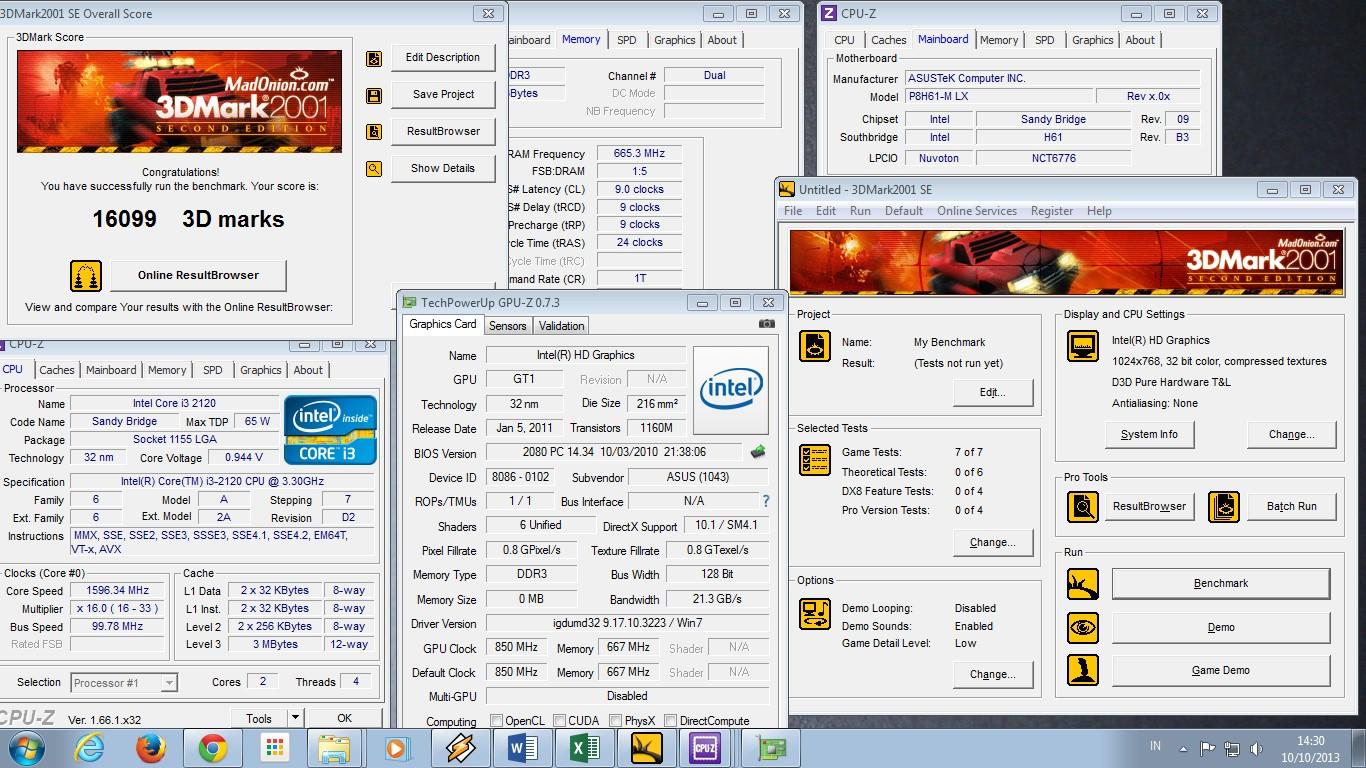This screenshot has height=768, width=1366.
Task: Open Google Chrome from the taskbar
Action: coord(212,747)
